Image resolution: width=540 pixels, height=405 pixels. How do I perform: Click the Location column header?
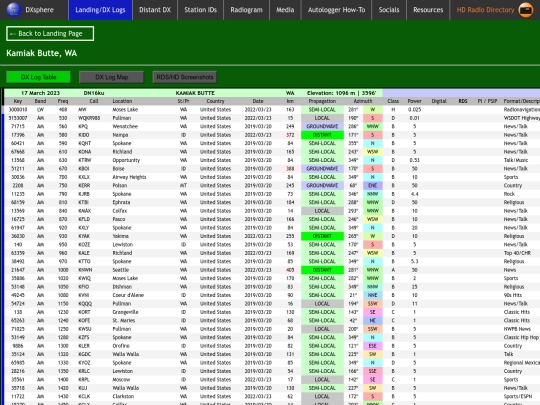click(122, 101)
